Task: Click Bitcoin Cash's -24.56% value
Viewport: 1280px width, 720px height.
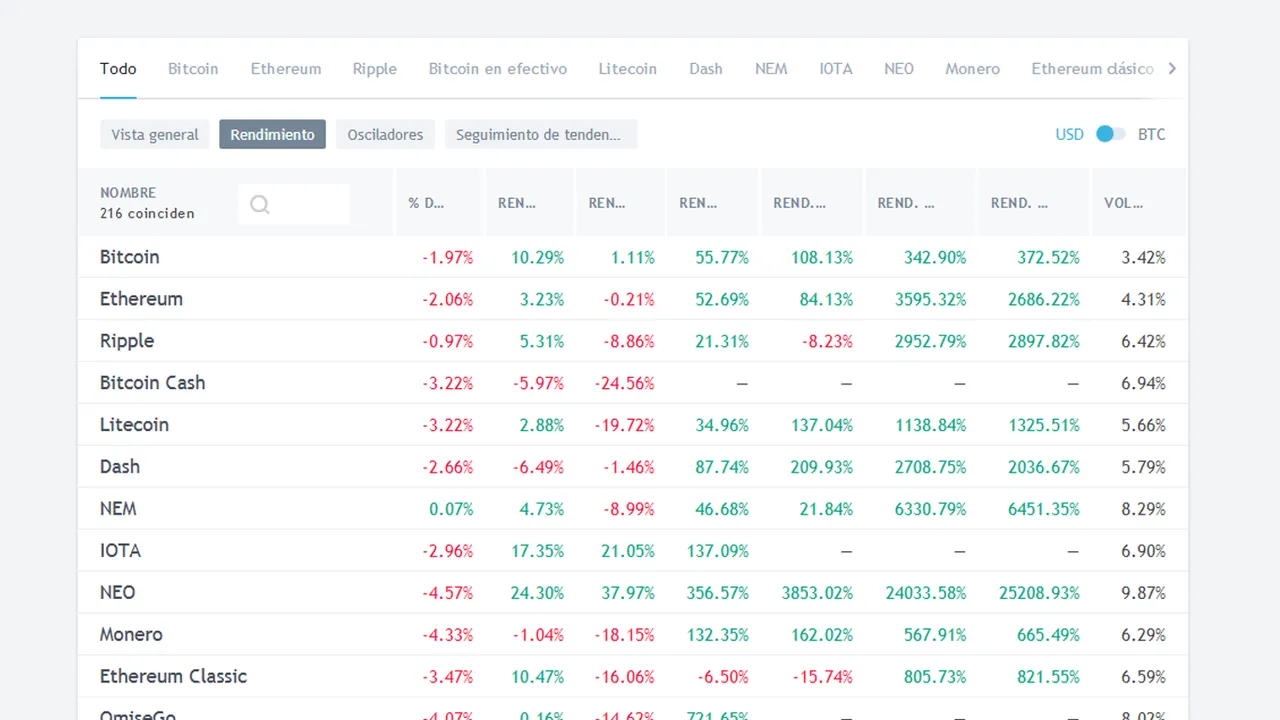Action: coord(625,384)
